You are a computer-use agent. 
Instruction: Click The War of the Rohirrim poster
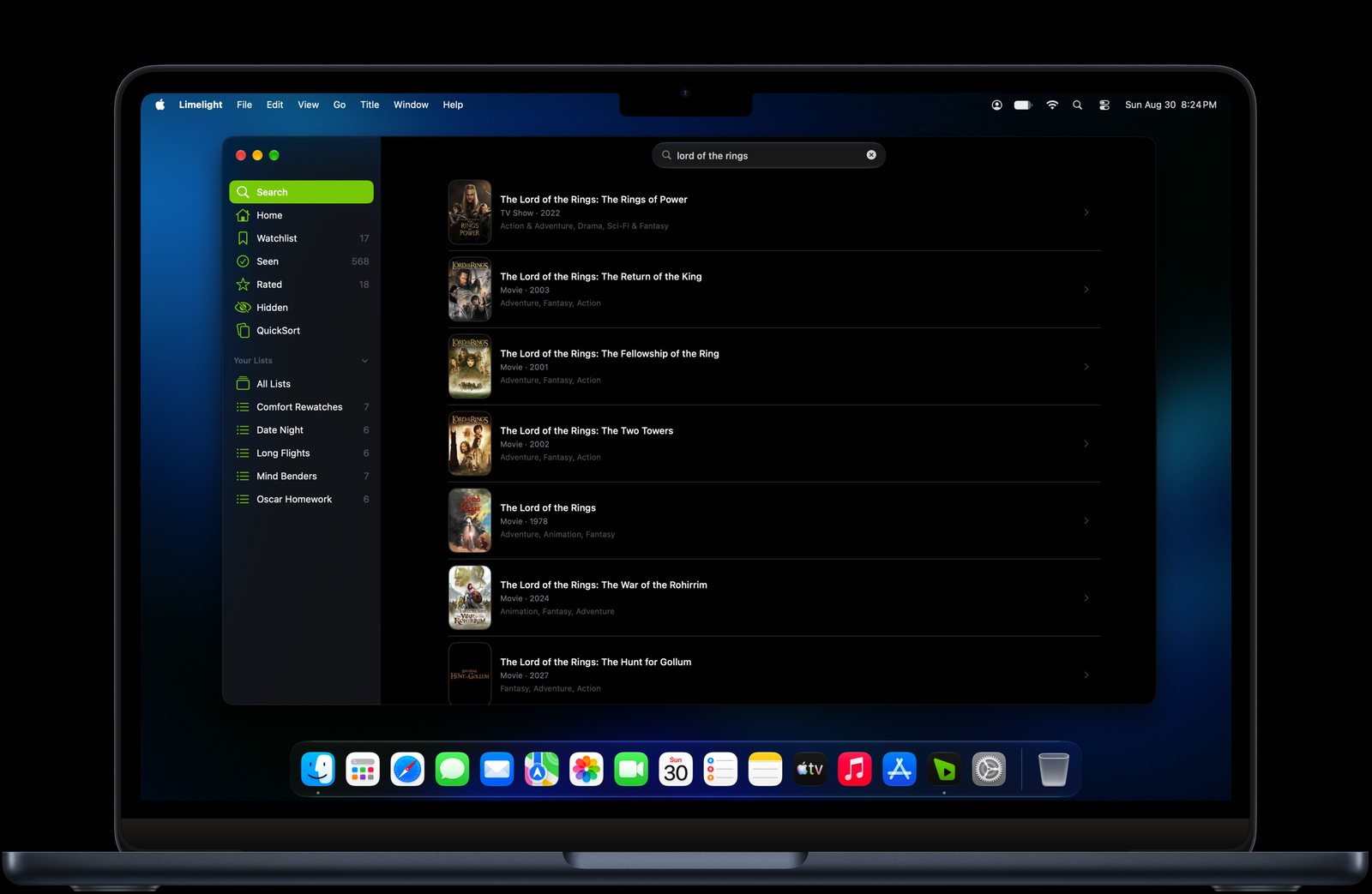pyautogui.click(x=470, y=598)
